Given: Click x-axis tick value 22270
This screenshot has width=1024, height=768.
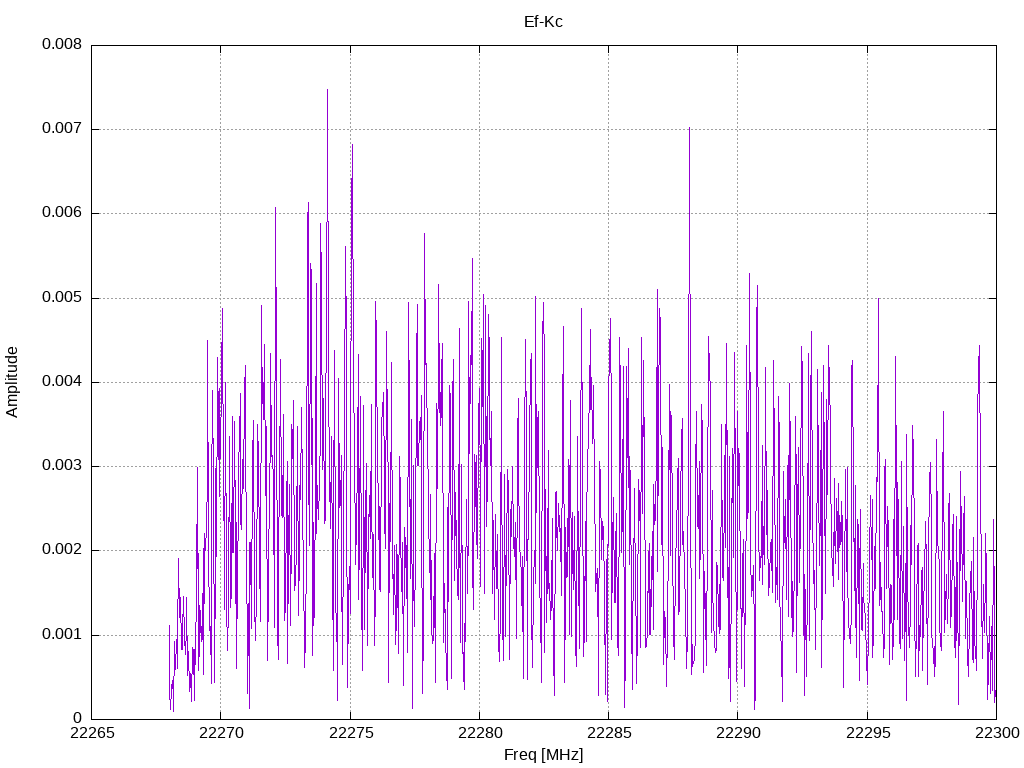Looking at the screenshot, I should click(221, 733).
